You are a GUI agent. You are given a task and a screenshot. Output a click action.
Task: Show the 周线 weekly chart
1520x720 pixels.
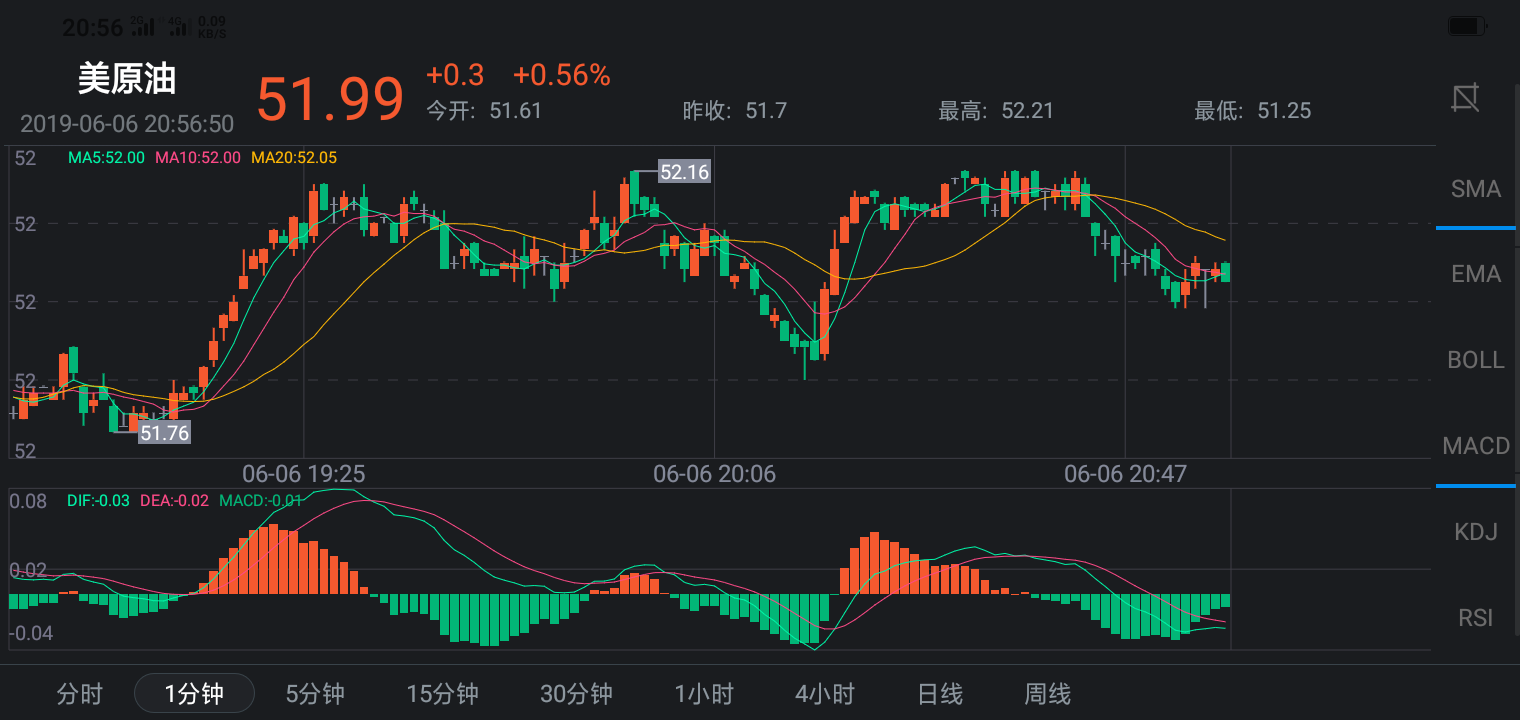pos(1047,693)
